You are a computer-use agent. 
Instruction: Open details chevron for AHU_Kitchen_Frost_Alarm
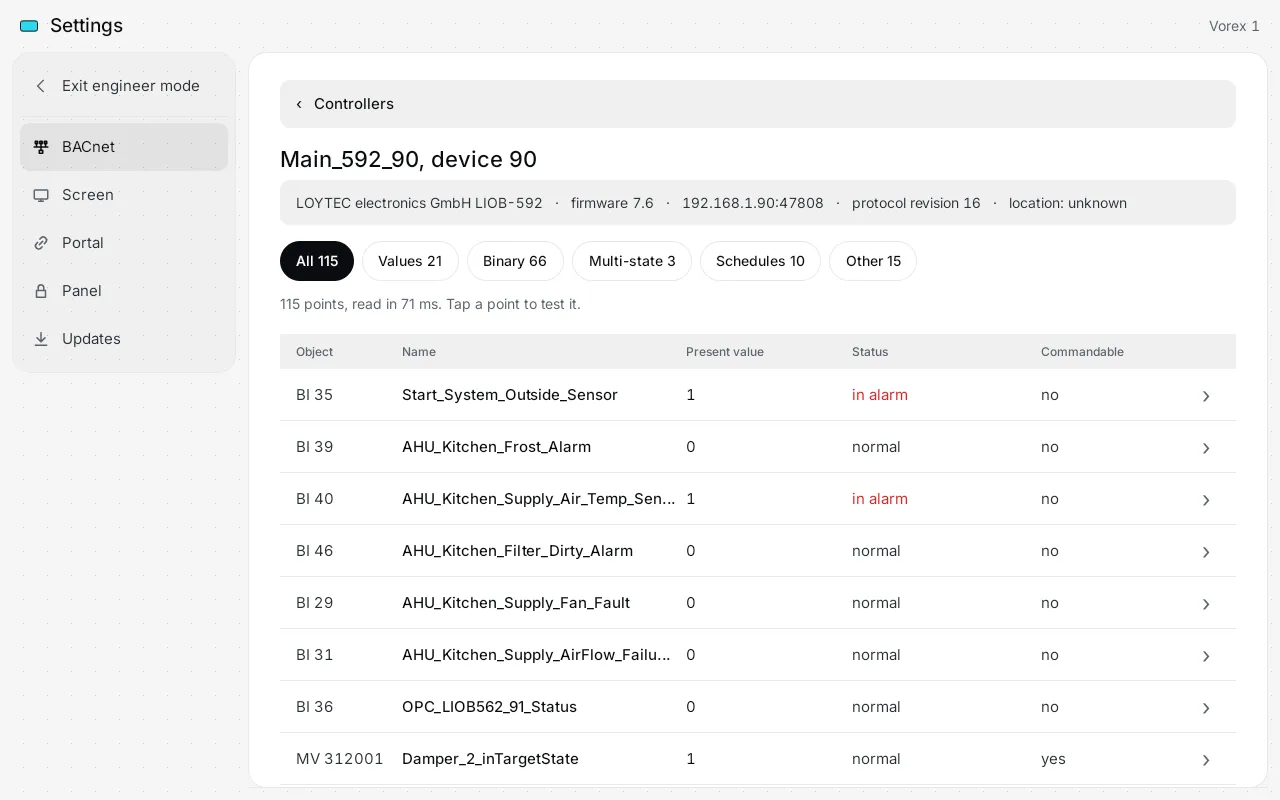point(1206,448)
